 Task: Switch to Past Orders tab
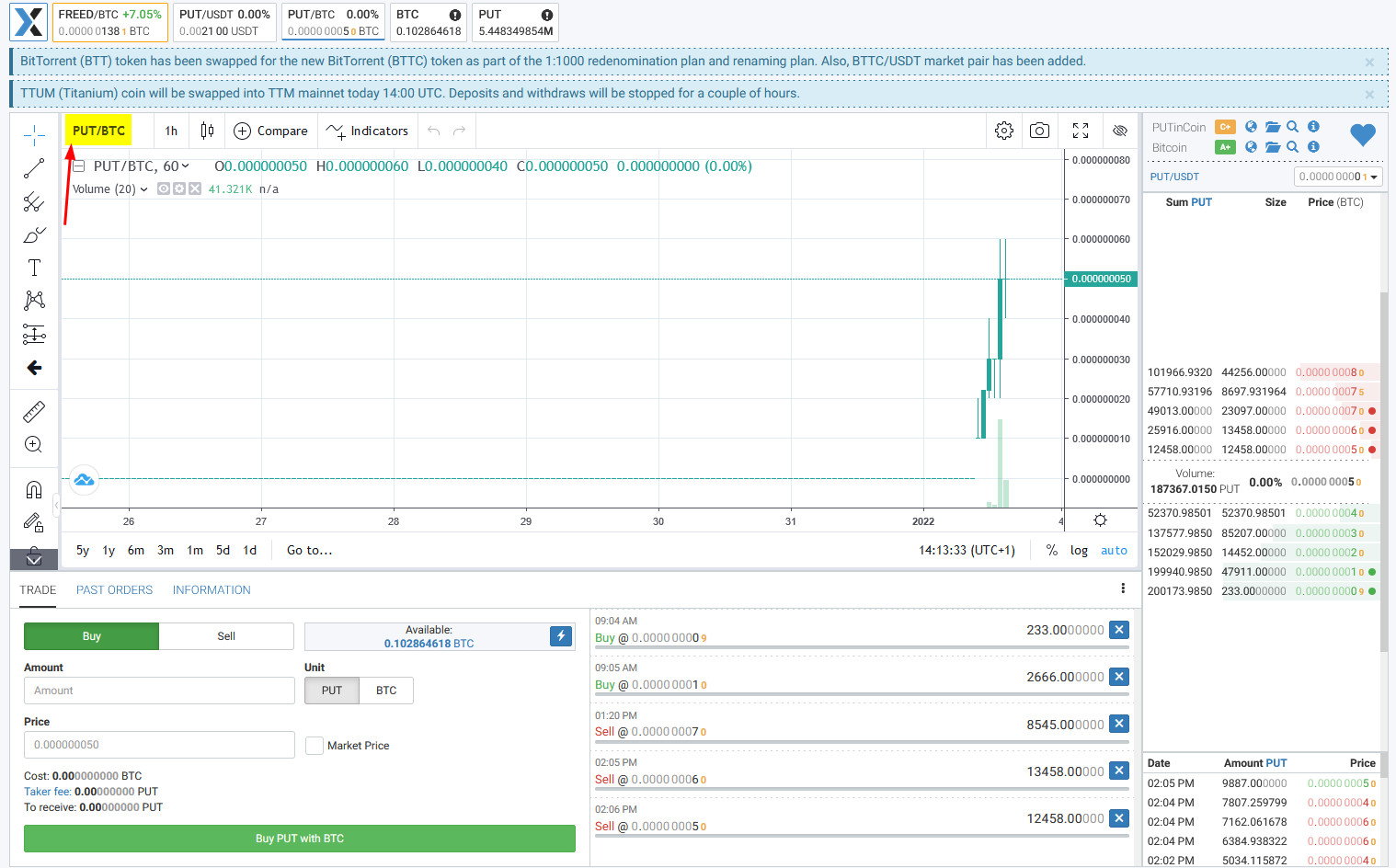[x=115, y=590]
